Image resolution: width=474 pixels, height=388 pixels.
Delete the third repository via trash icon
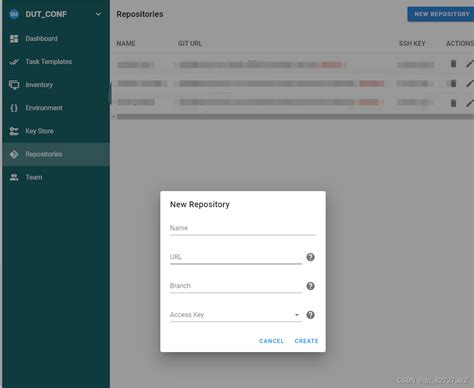[x=453, y=103]
